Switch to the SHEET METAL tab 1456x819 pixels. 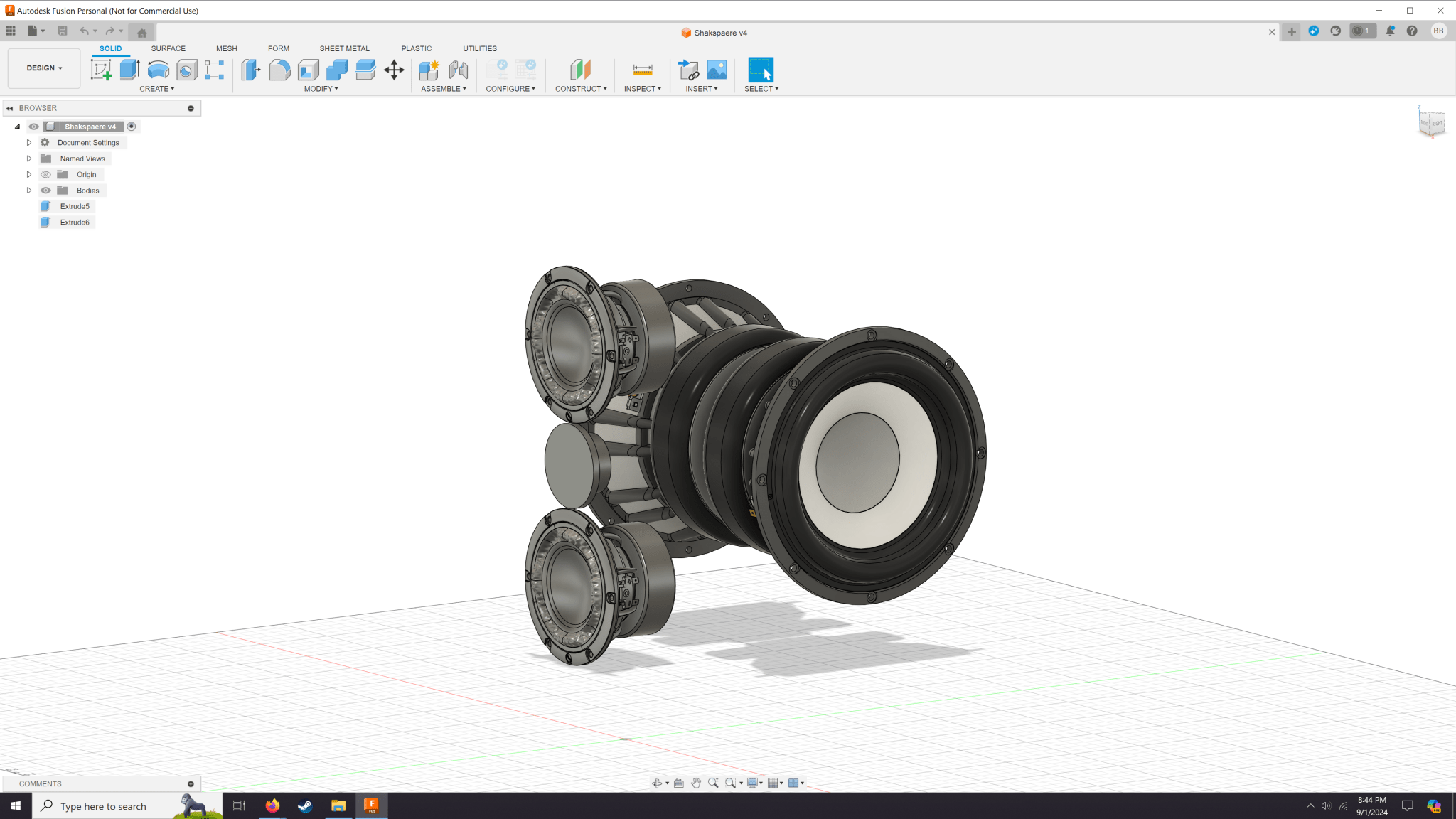click(x=344, y=48)
